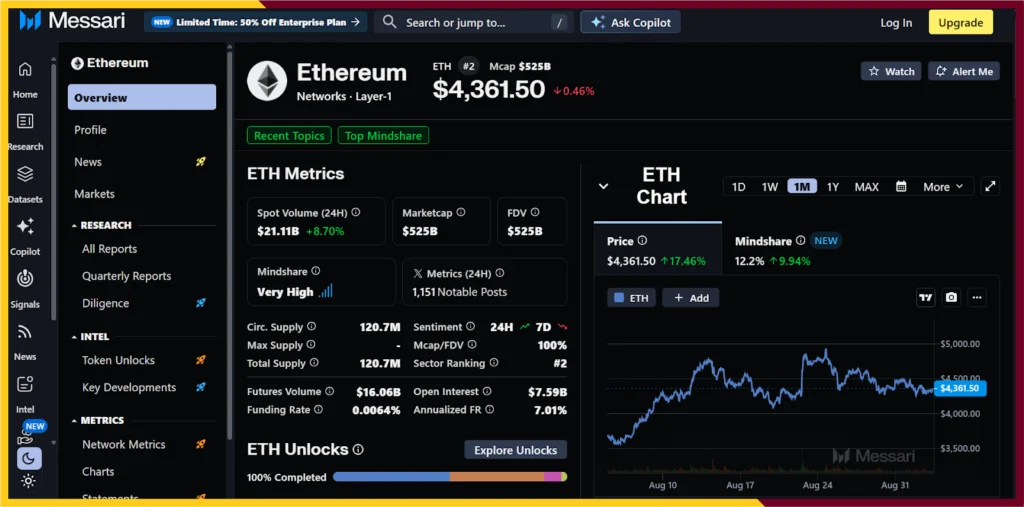
Task: Open Quarterly Reports in sidebar
Action: (x=126, y=276)
